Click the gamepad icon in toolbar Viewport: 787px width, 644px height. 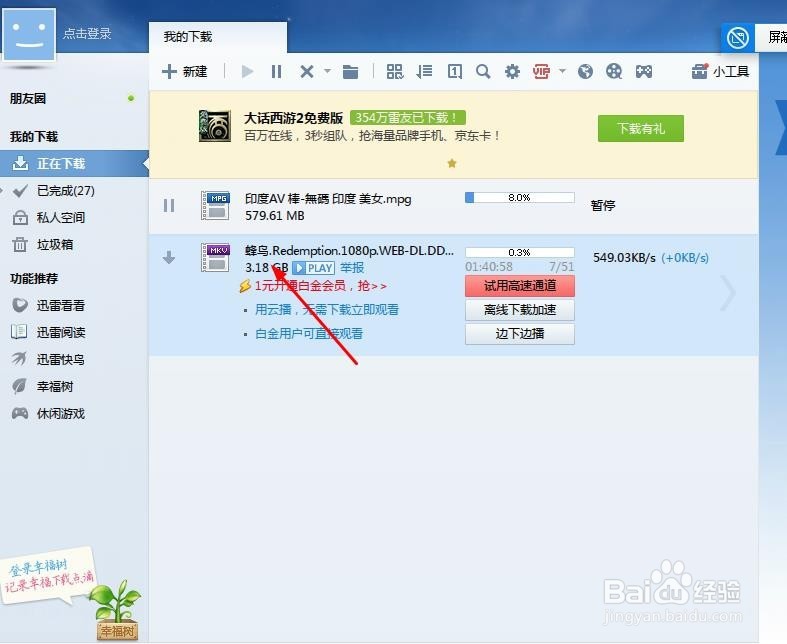pyautogui.click(x=644, y=71)
